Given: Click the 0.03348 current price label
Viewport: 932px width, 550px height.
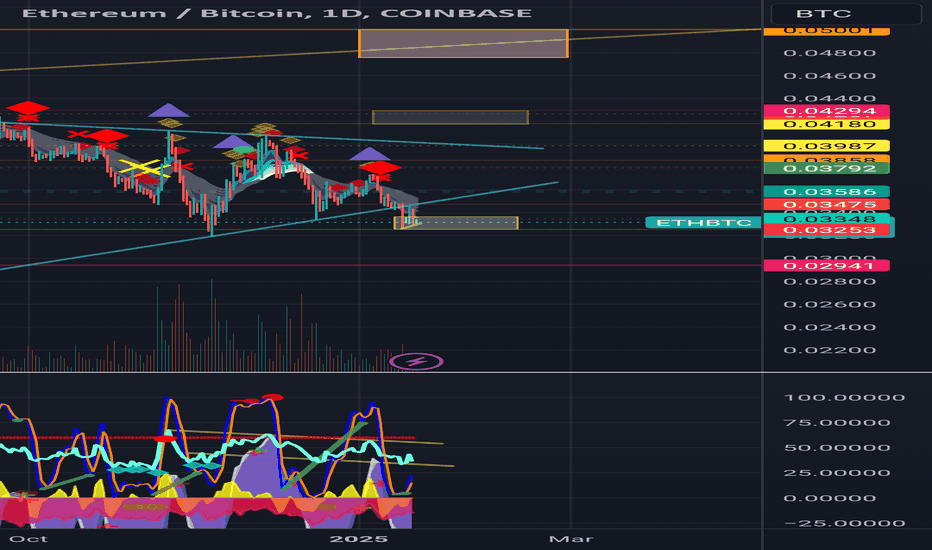Looking at the screenshot, I should coord(829,219).
